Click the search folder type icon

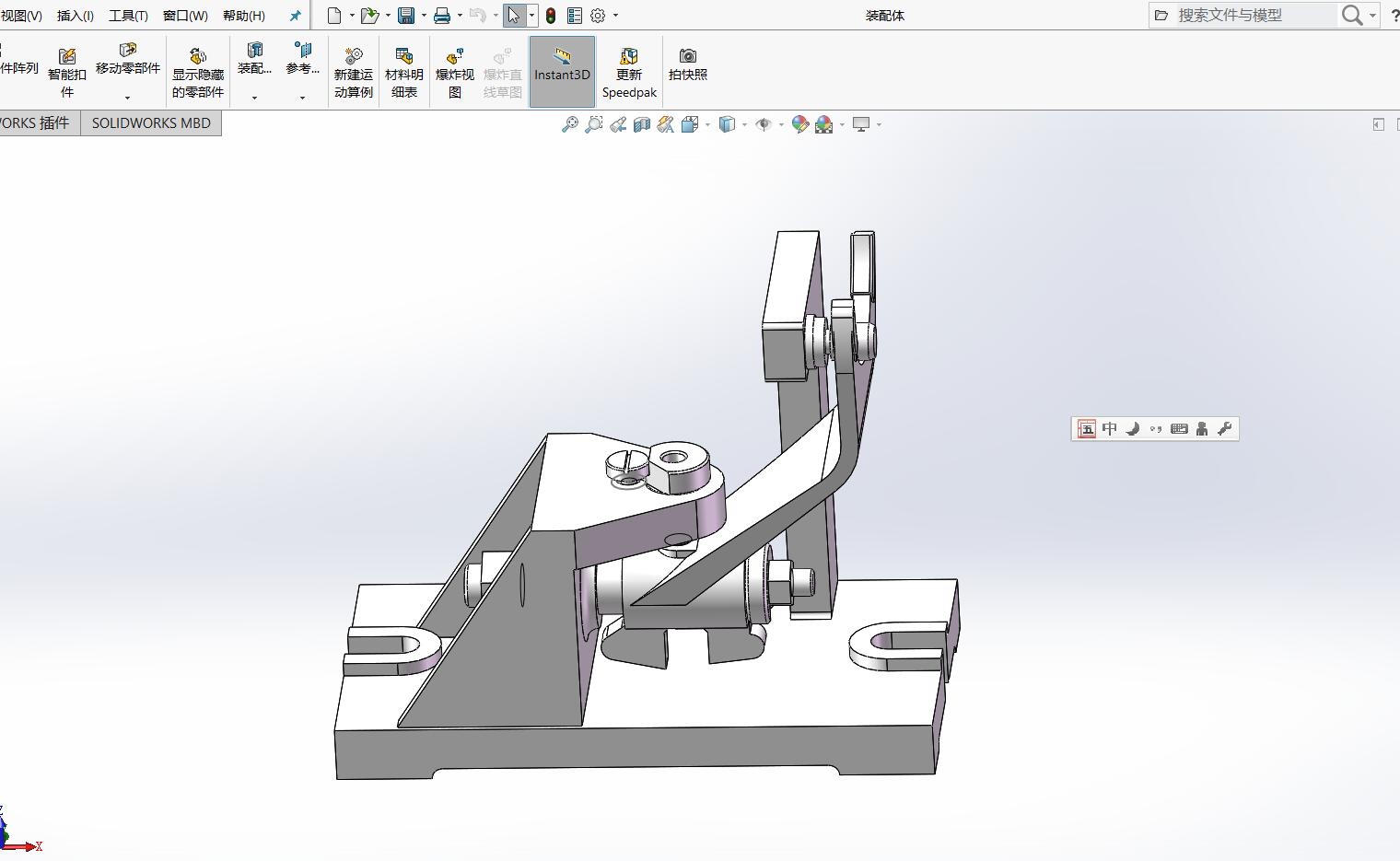1161,15
